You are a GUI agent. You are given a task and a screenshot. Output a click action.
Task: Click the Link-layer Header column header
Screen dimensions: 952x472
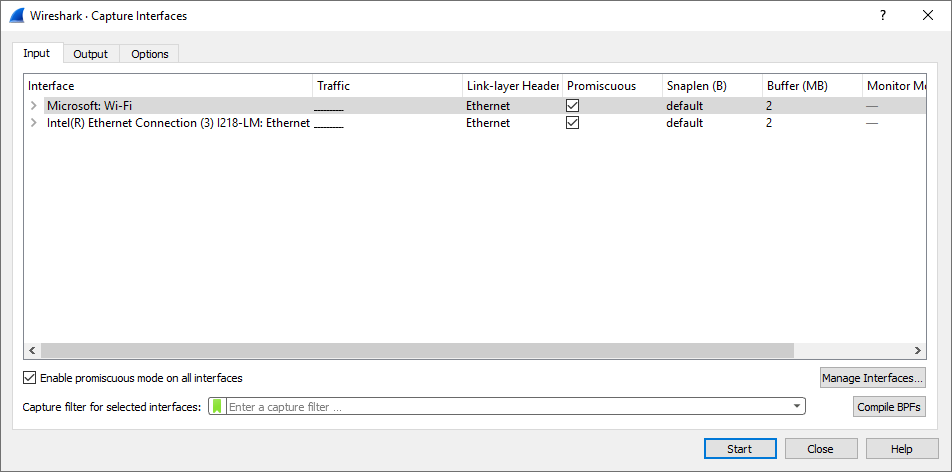point(512,86)
